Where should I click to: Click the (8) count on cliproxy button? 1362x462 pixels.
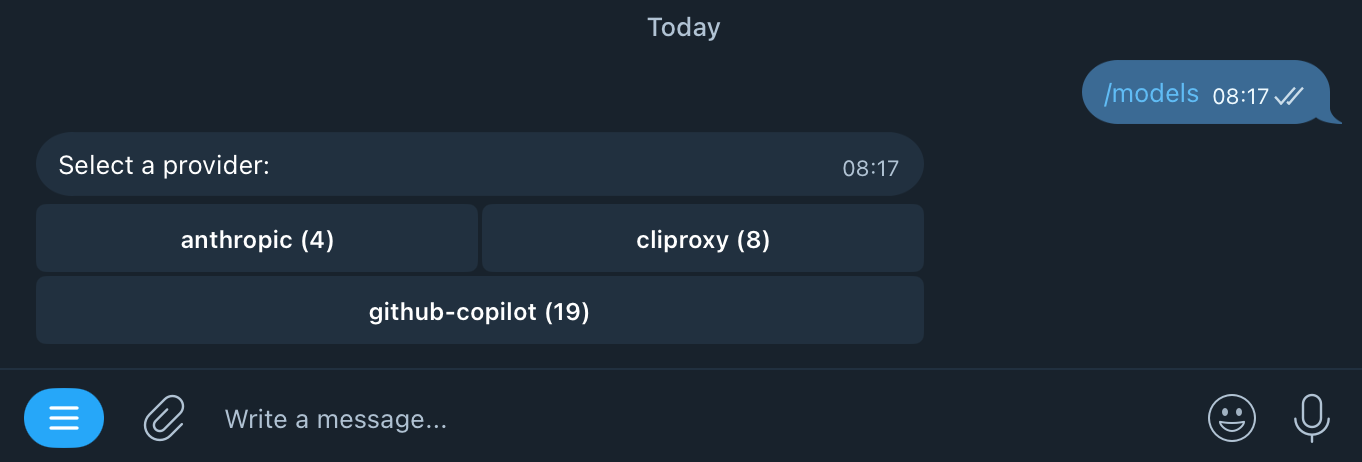753,240
